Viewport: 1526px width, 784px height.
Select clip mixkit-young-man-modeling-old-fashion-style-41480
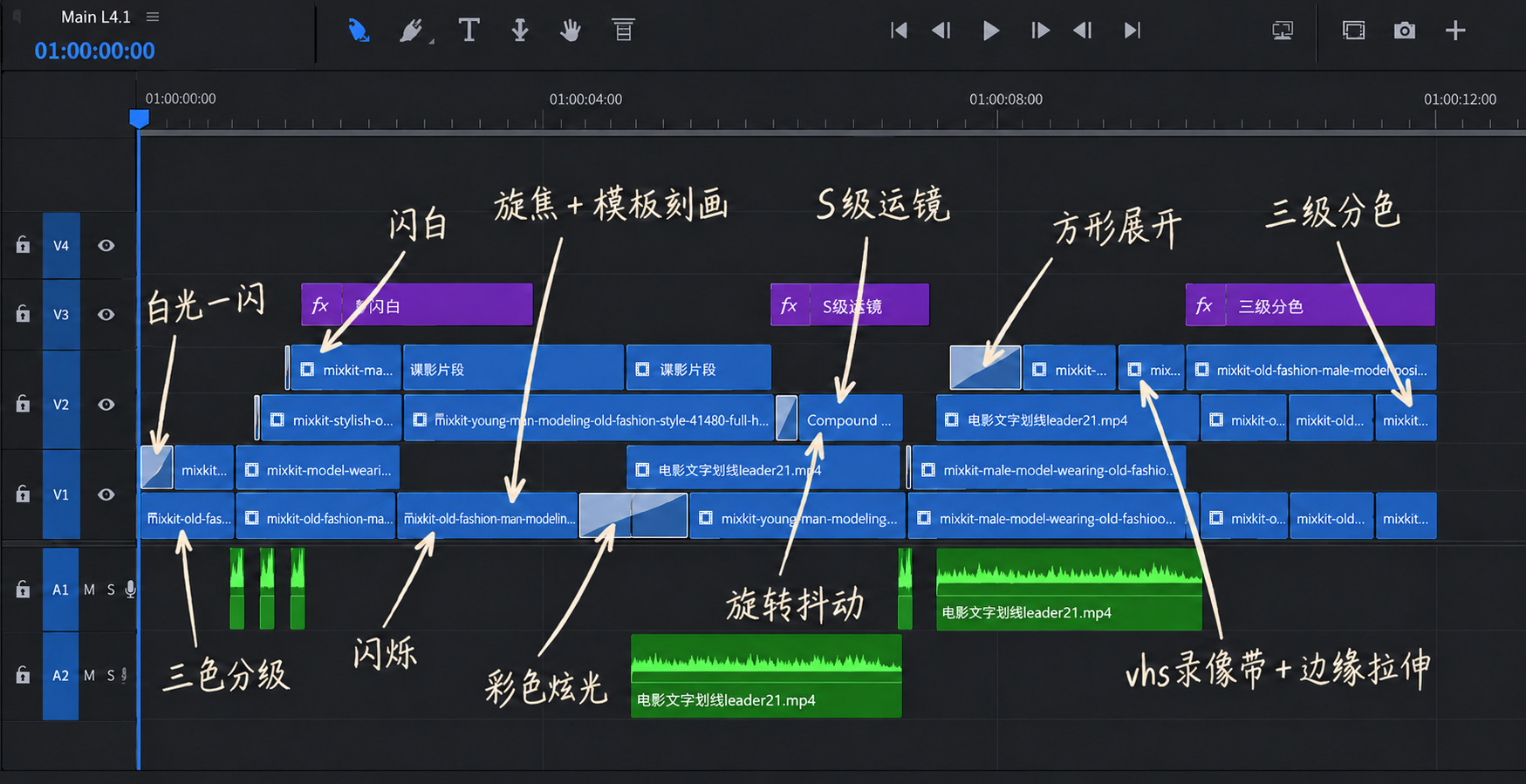click(x=589, y=419)
